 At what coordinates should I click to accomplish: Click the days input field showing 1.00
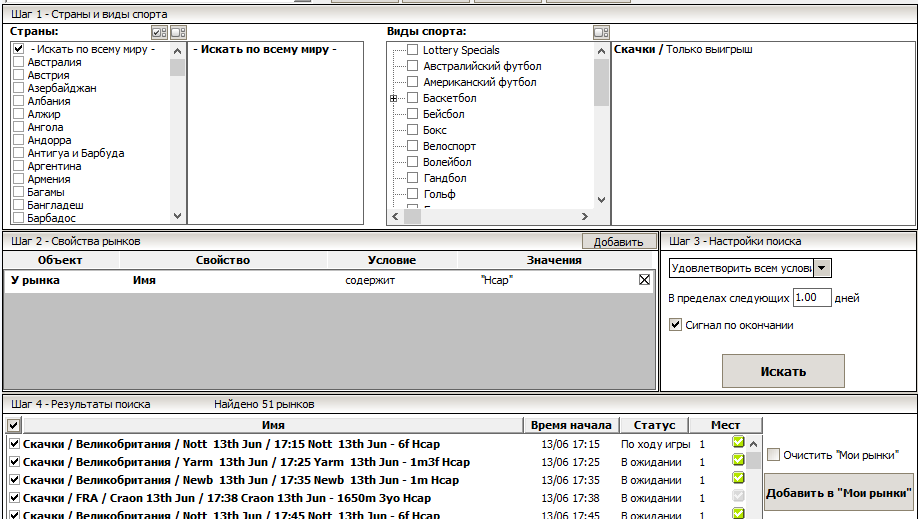(811, 298)
